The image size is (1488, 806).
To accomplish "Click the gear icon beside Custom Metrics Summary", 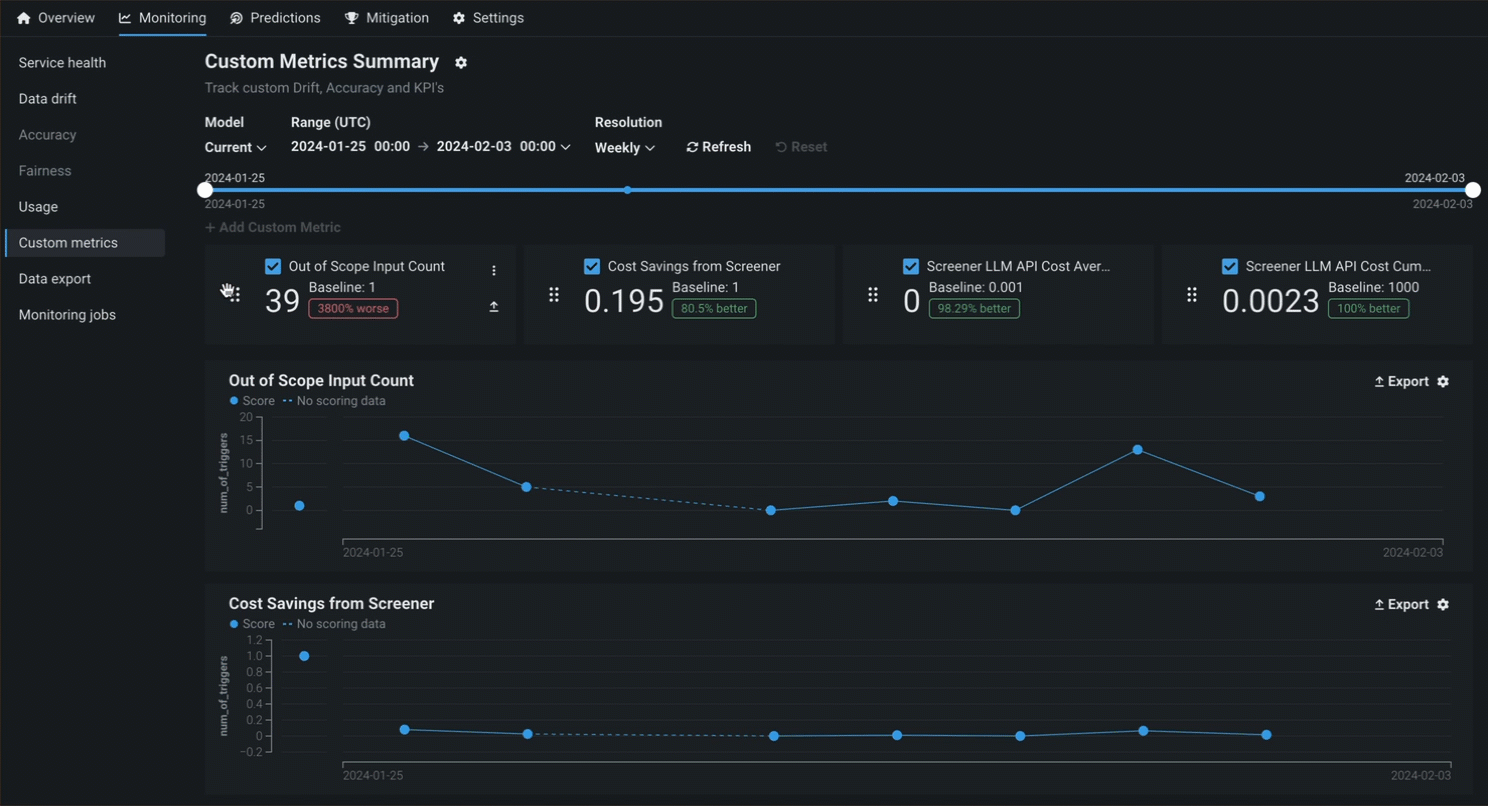I will [461, 63].
